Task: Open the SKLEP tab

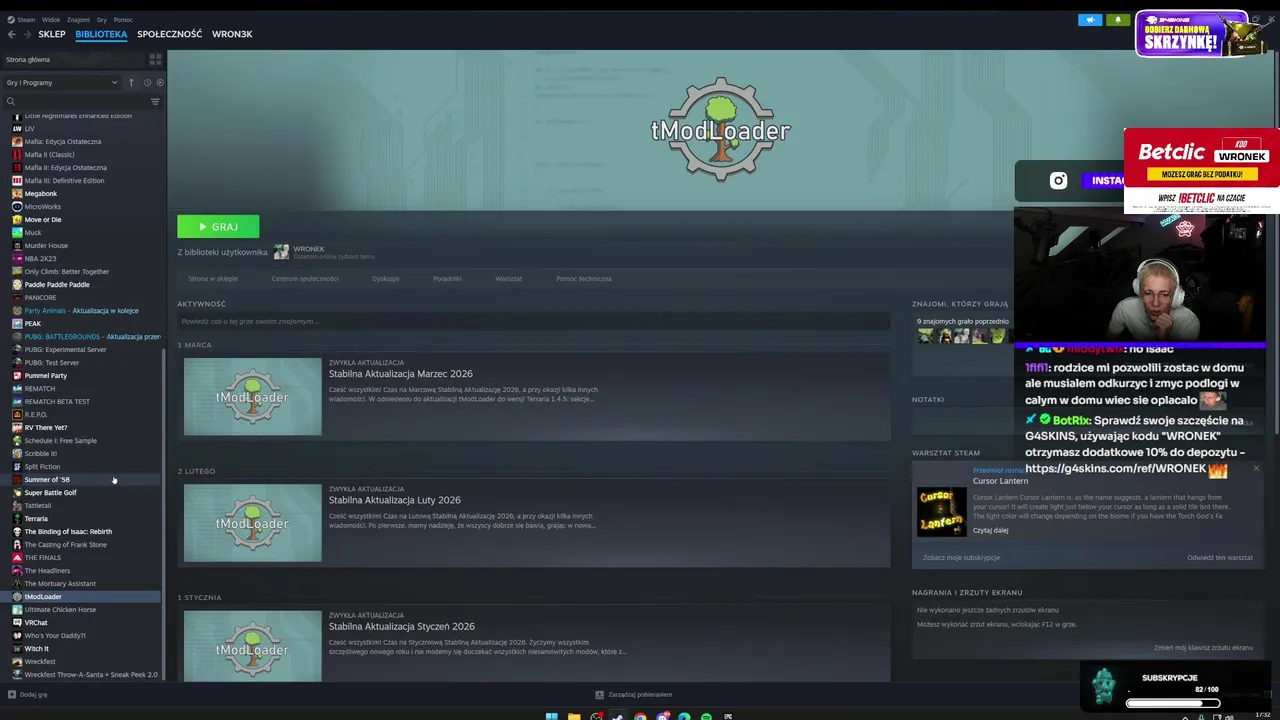Action: click(52, 34)
